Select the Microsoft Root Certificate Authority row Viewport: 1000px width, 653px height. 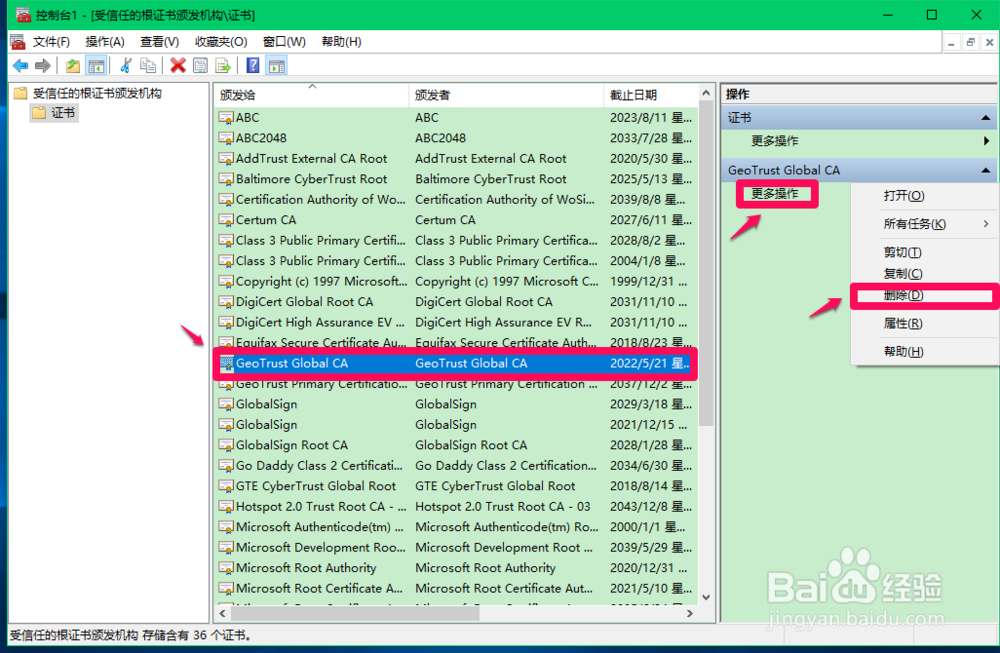456,589
